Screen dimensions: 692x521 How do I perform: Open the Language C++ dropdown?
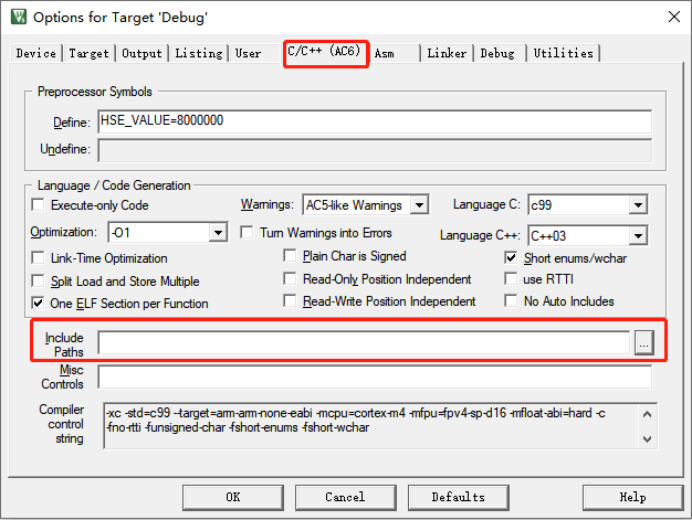tap(638, 236)
